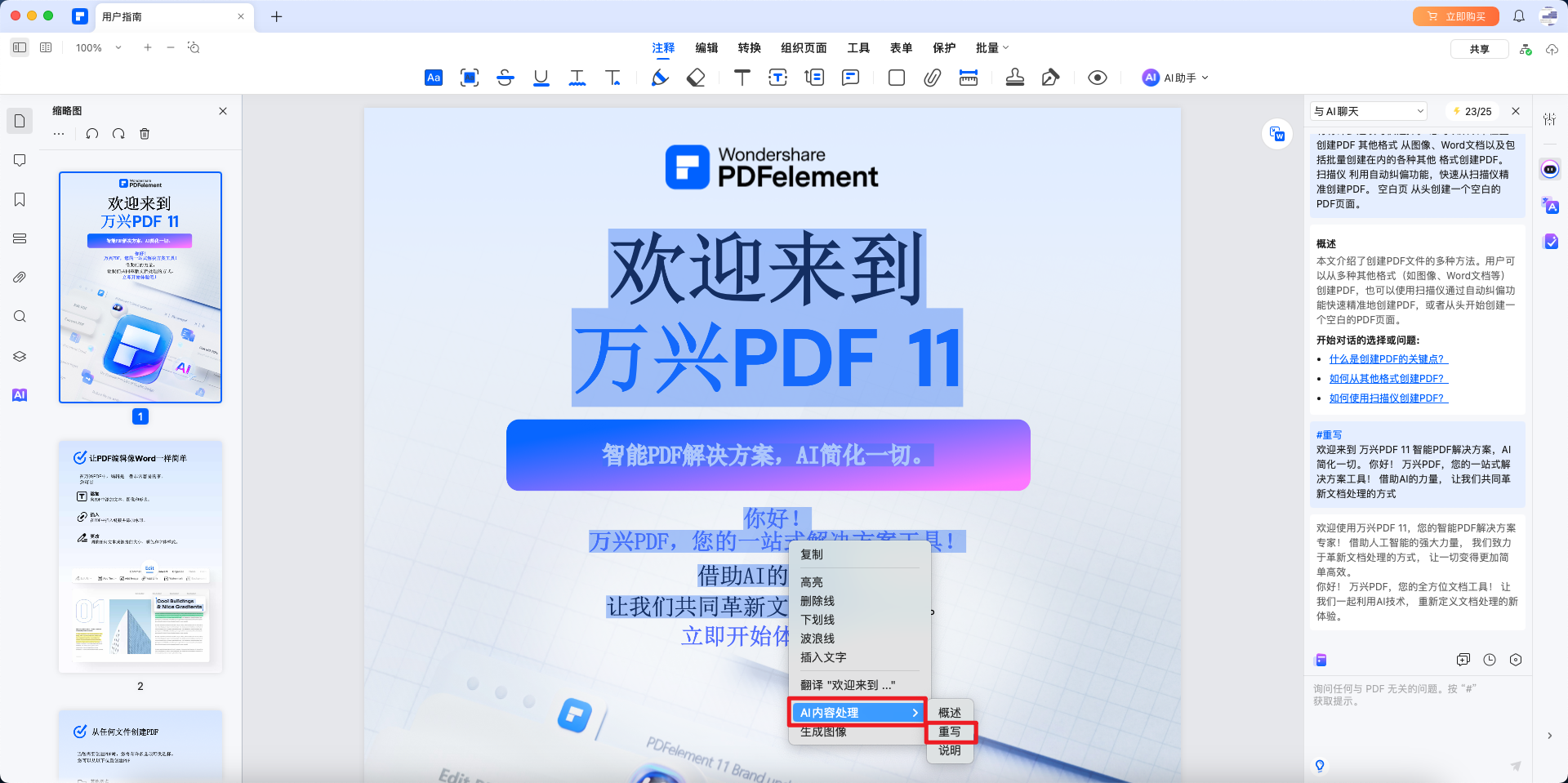Open the notifications bell
This screenshot has height=783, width=1568.
1519,16
